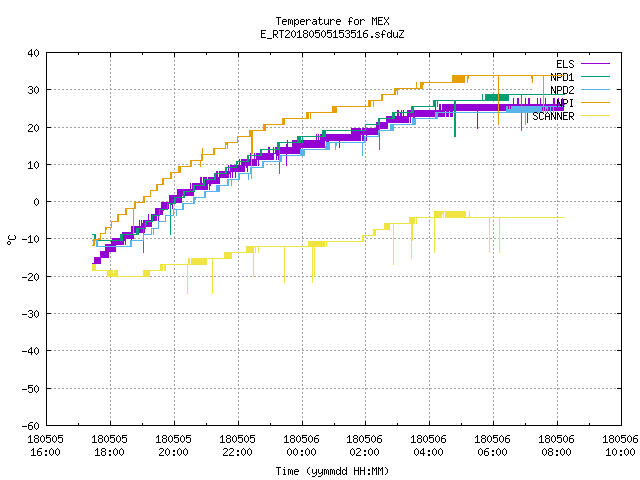Click the y-axis label 20

click(x=33, y=128)
